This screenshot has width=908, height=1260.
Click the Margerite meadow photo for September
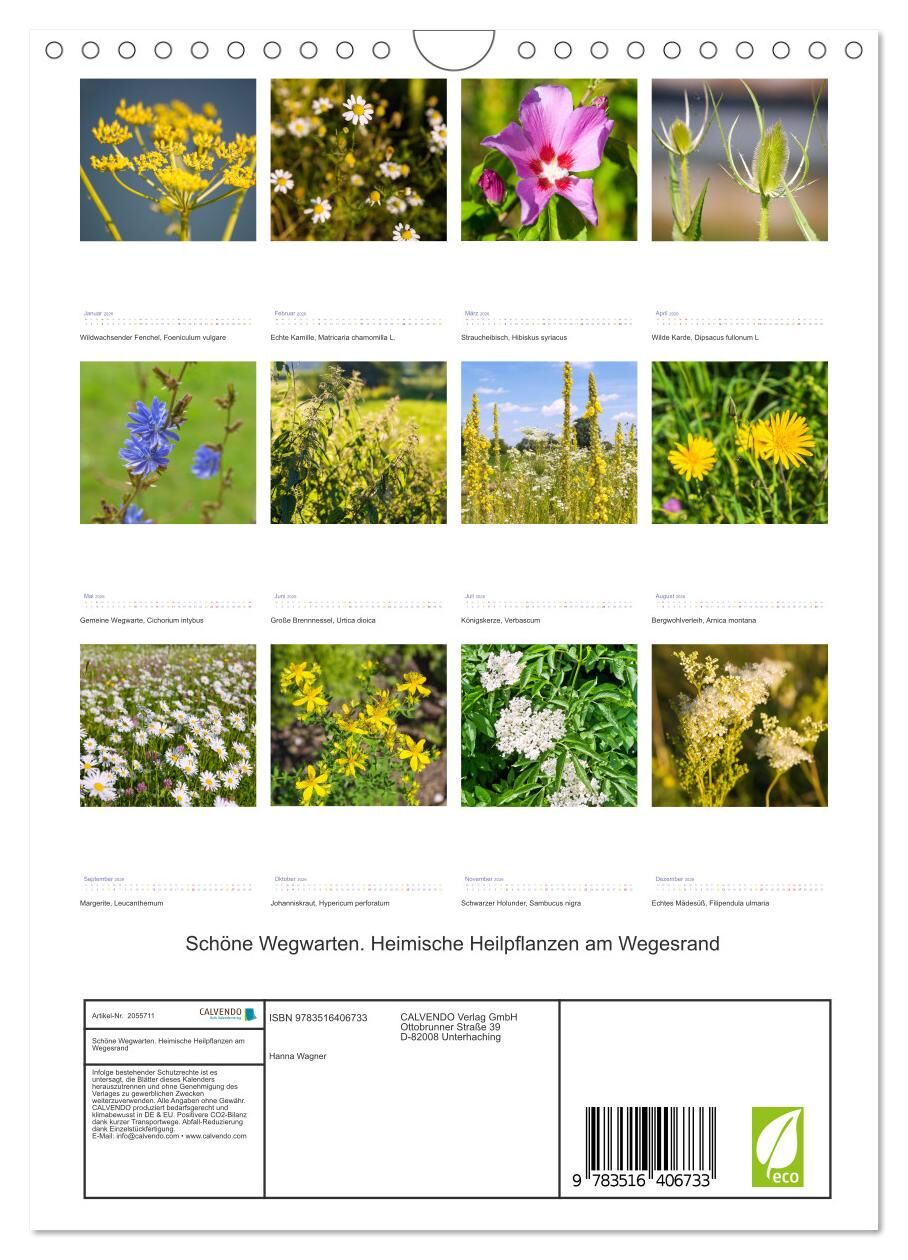pyautogui.click(x=168, y=725)
